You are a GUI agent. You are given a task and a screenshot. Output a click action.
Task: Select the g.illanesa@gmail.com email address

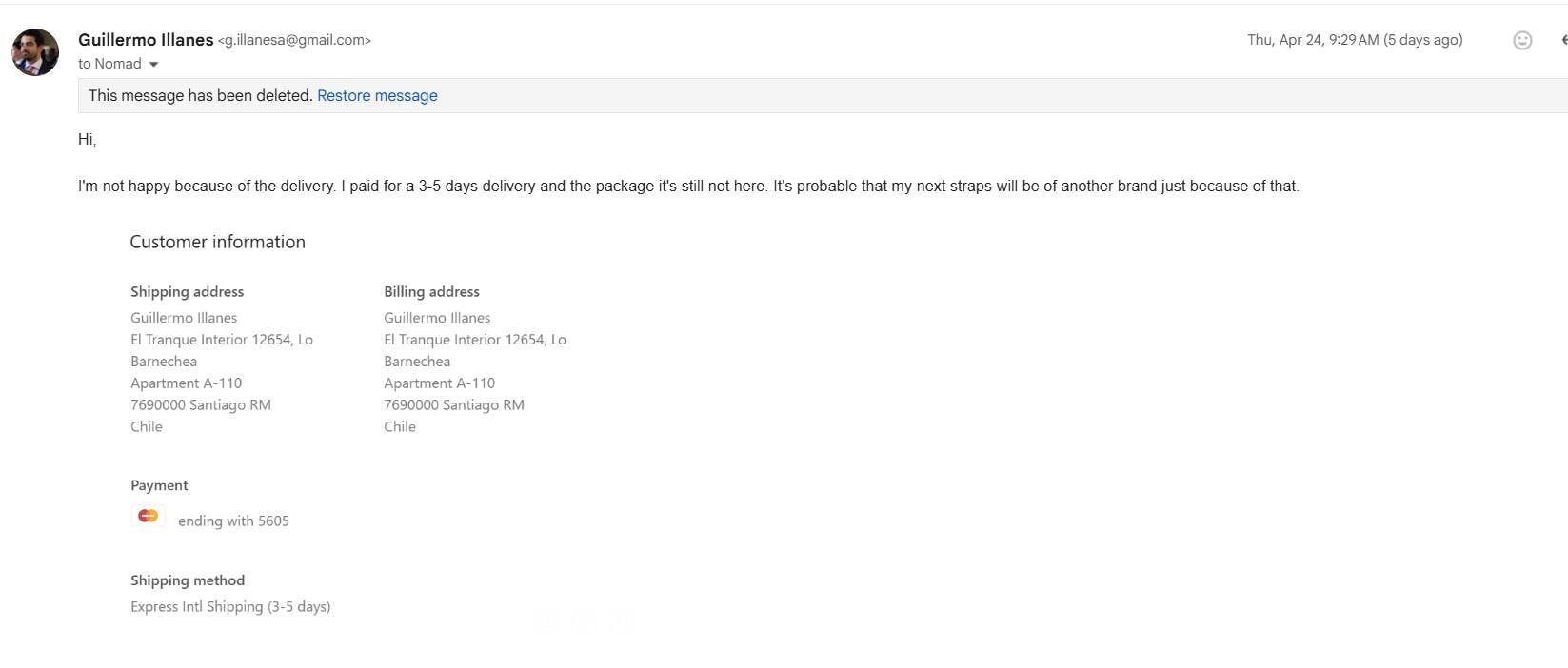tap(294, 40)
